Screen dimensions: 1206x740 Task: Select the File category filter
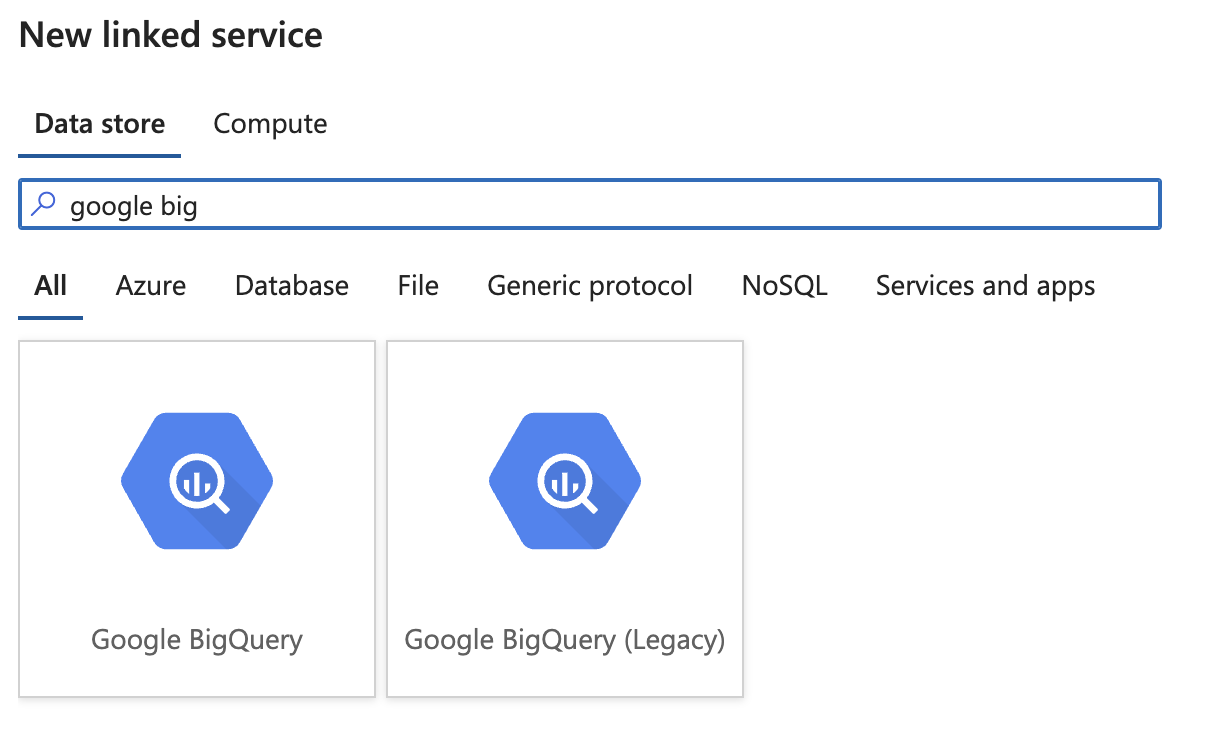(x=418, y=286)
